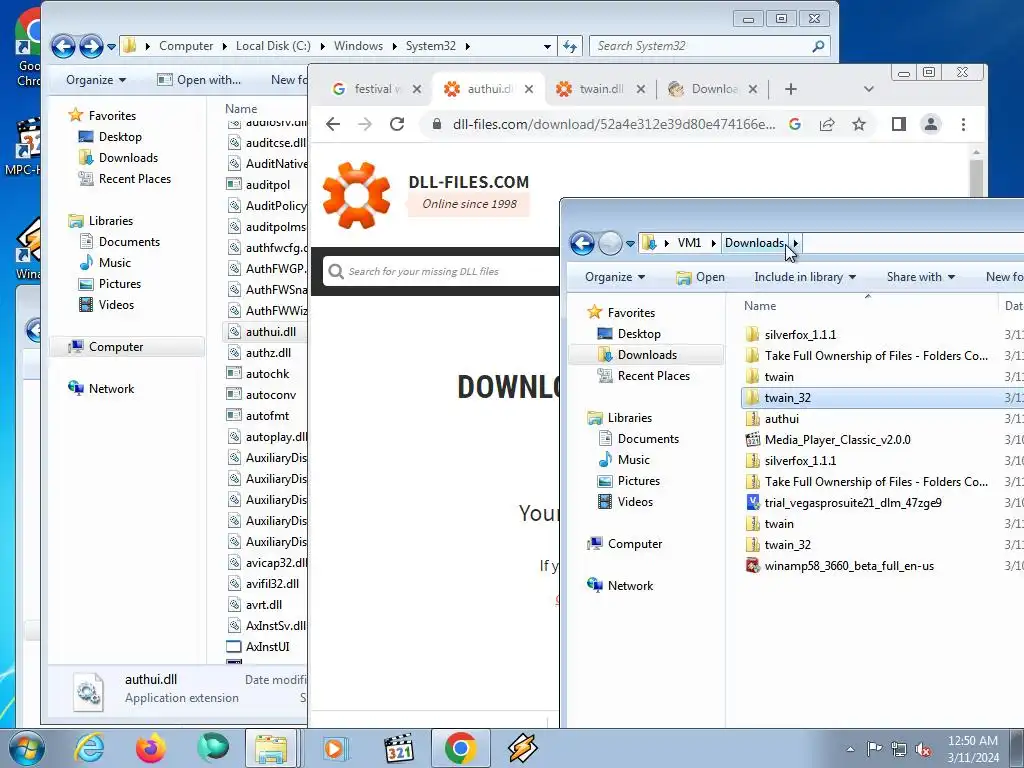The image size is (1024, 768).
Task: Click Google icon in address bar
Action: point(795,124)
